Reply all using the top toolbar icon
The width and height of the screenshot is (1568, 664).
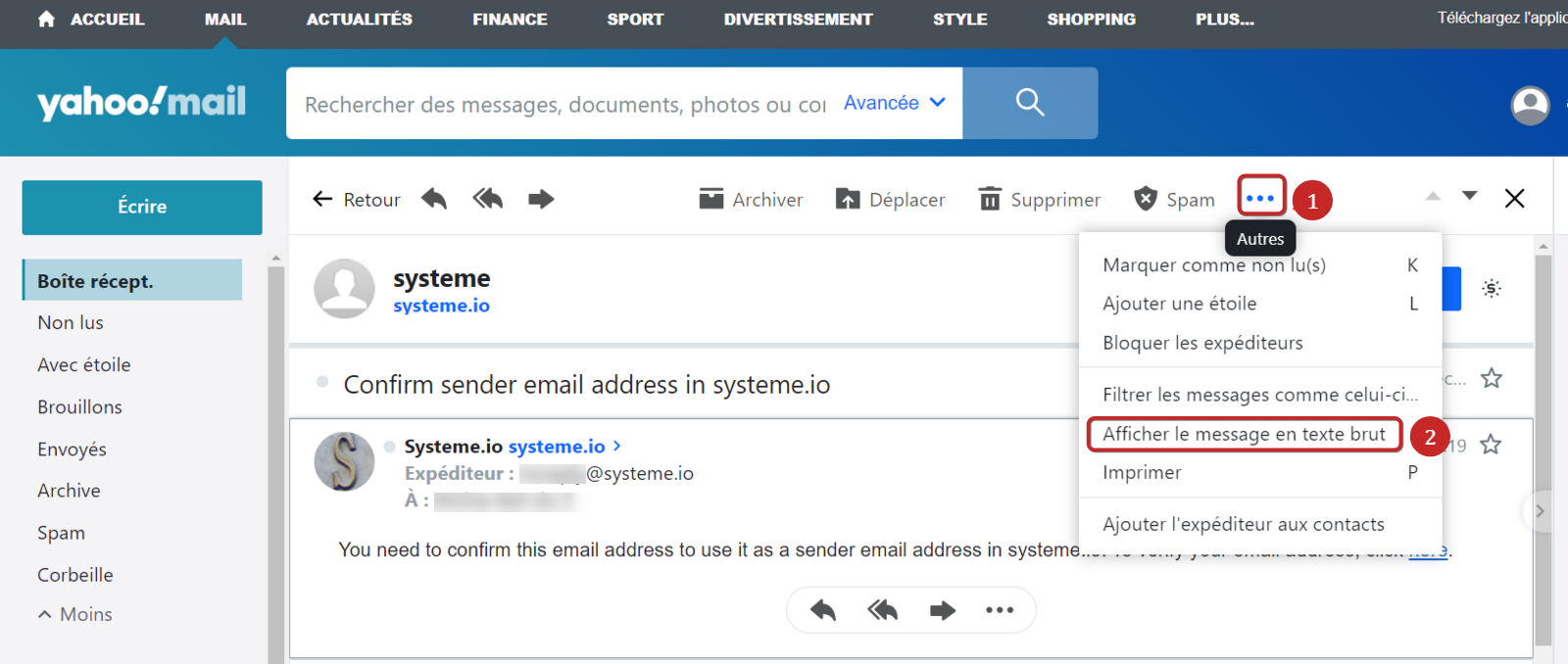488,200
